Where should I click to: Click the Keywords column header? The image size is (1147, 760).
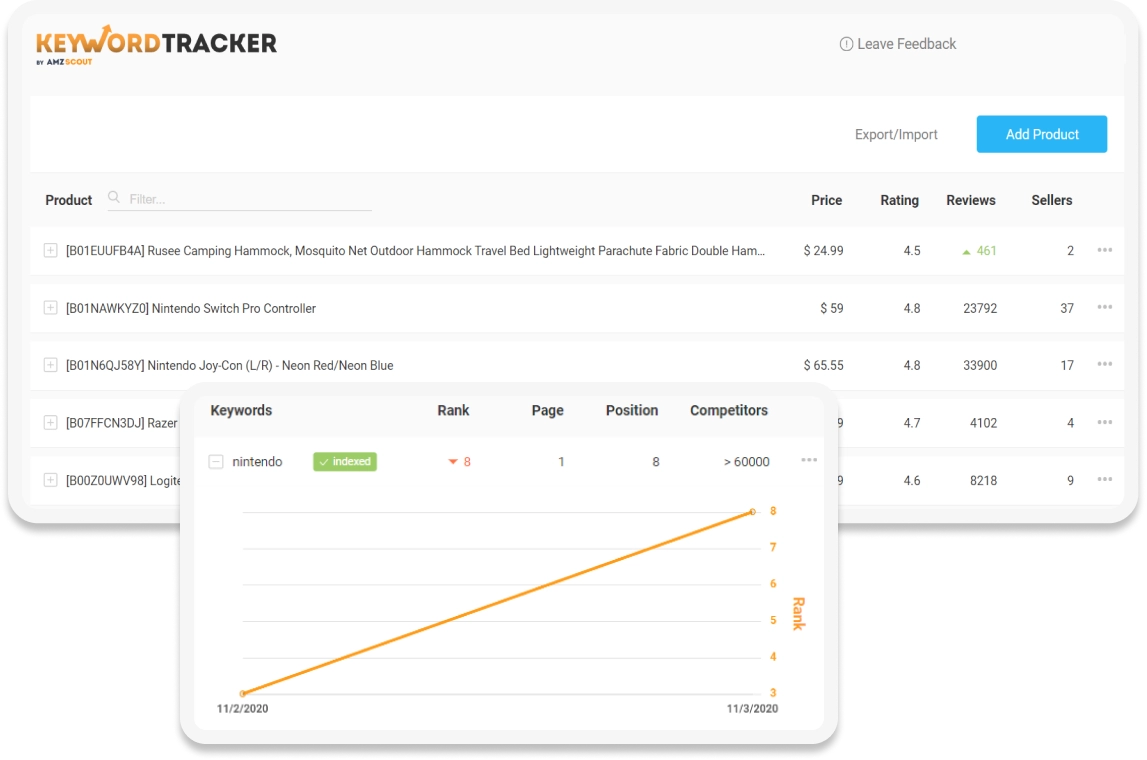pyautogui.click(x=241, y=410)
